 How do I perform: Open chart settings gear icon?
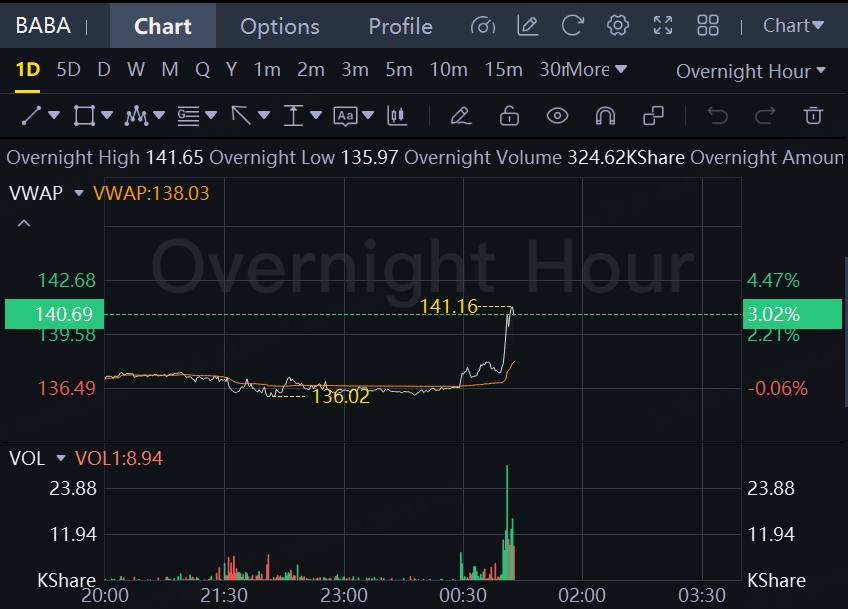618,25
